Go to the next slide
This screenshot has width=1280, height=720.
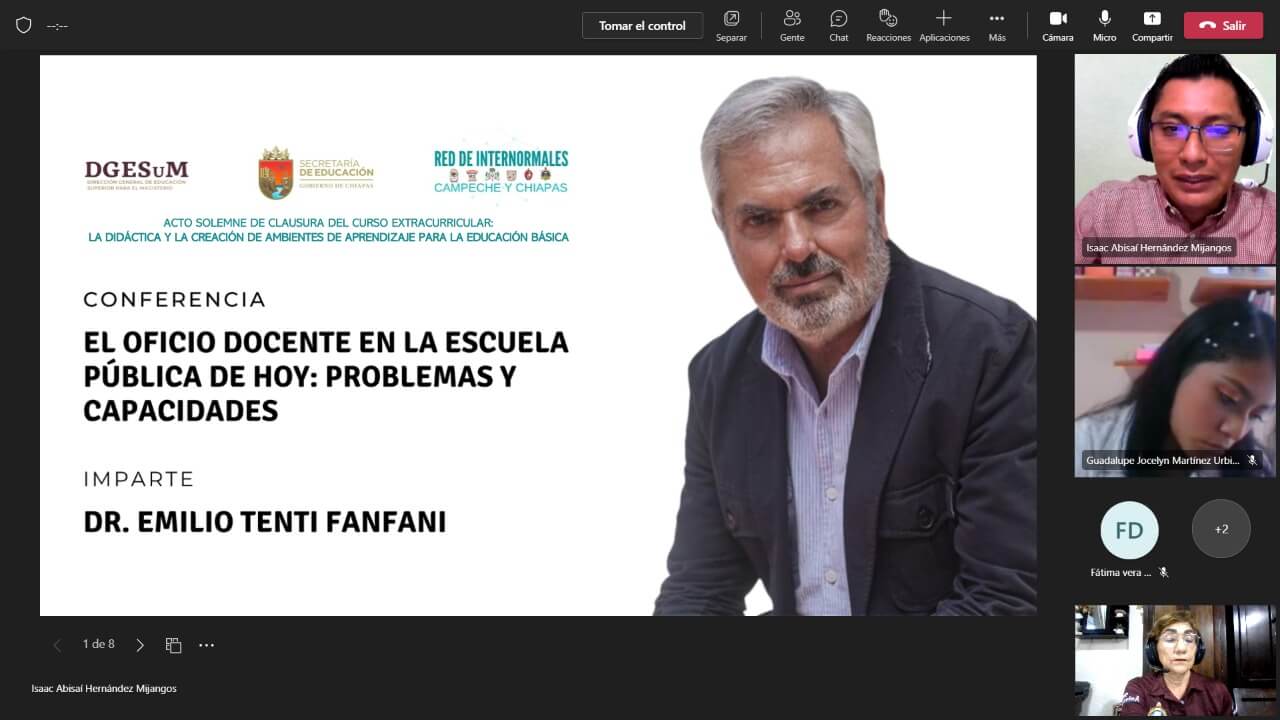point(140,645)
